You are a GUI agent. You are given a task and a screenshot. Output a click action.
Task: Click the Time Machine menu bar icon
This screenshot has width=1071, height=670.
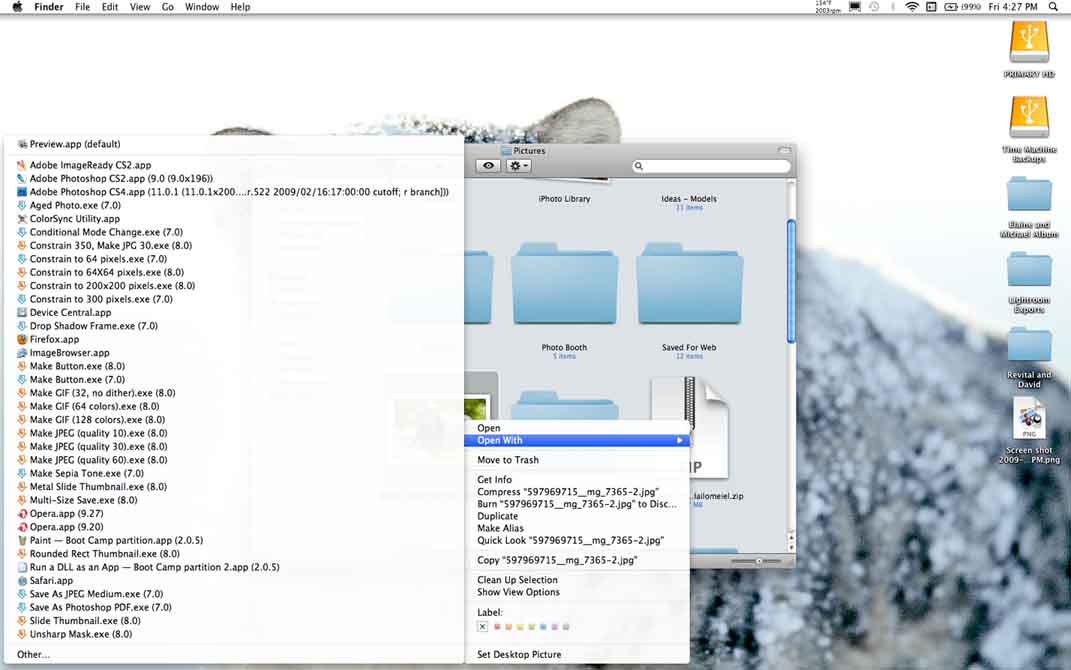click(x=874, y=7)
